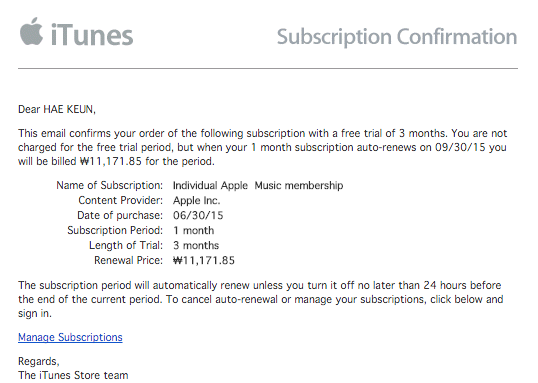This screenshot has height=383, width=538.
Task: Click the 'Apple Inc.' provider value
Action: point(196,200)
